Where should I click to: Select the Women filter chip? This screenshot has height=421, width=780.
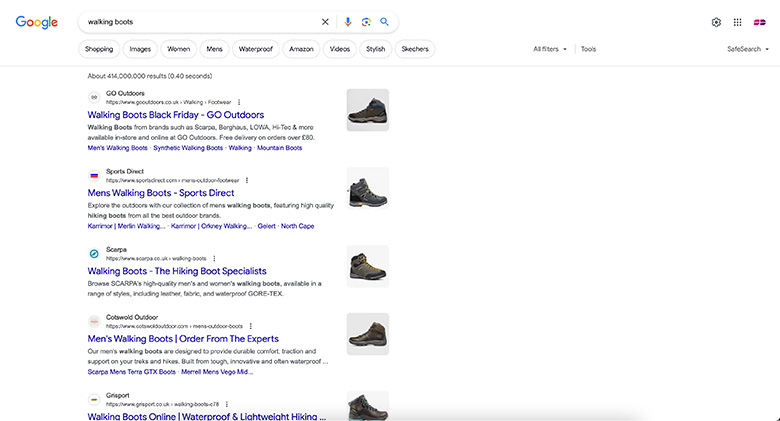pyautogui.click(x=179, y=49)
